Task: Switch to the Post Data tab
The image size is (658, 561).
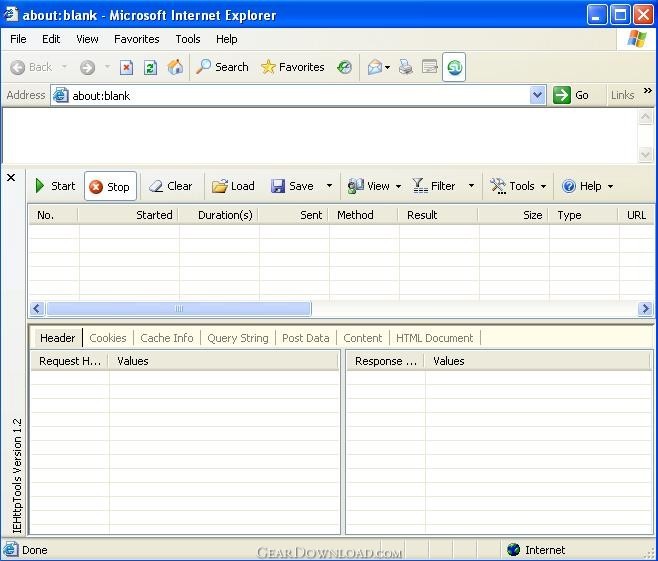Action: pos(306,338)
